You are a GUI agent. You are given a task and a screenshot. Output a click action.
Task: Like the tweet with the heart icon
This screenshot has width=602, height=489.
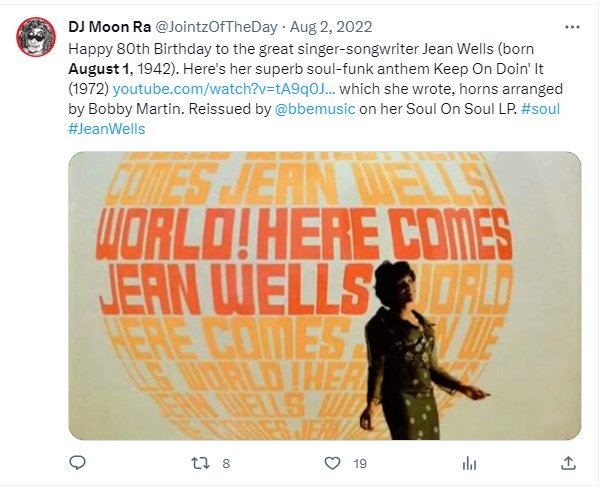(332, 463)
